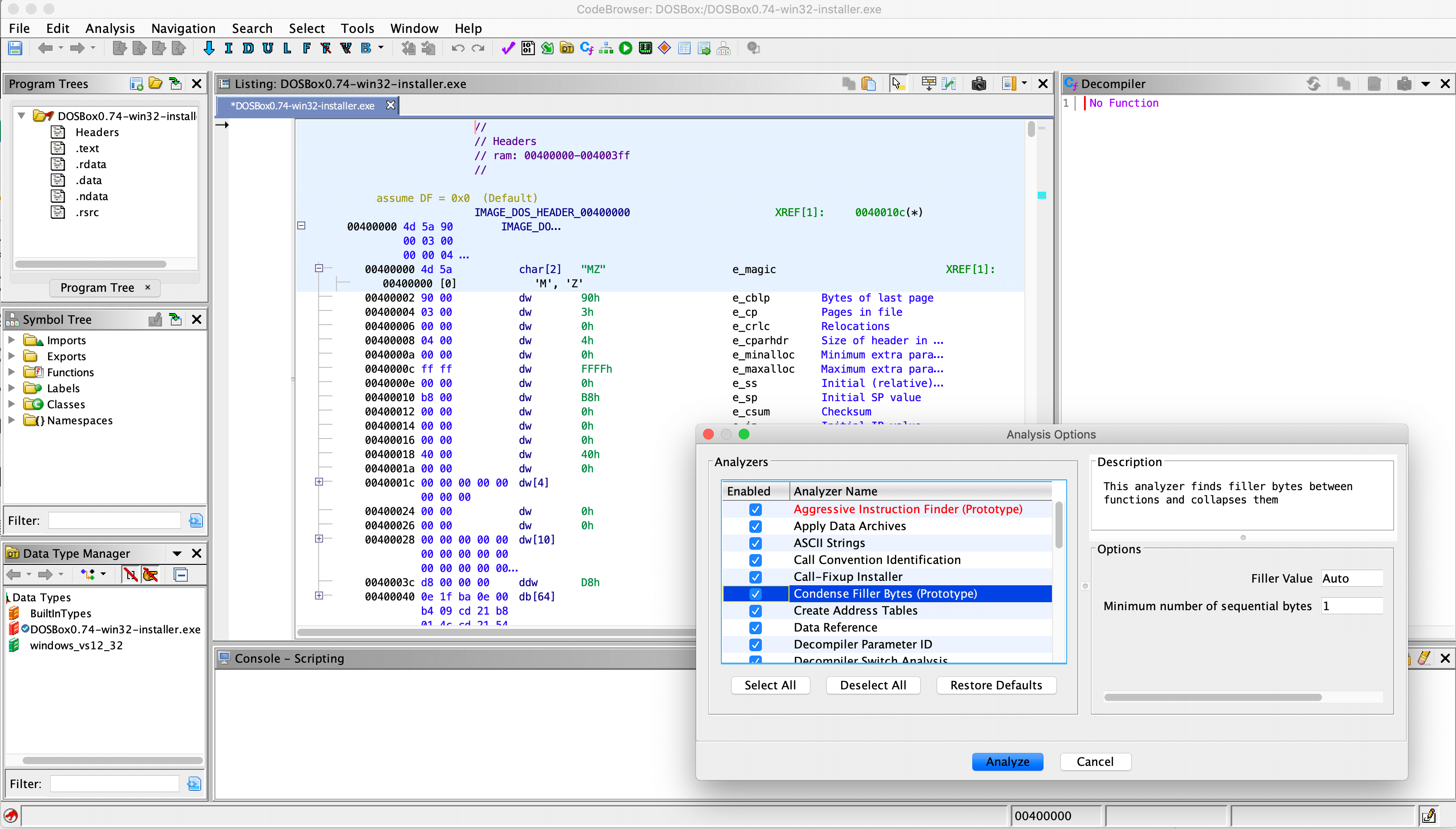
Task: Uncheck Apply Data Archives analyzer
Action: 755,526
